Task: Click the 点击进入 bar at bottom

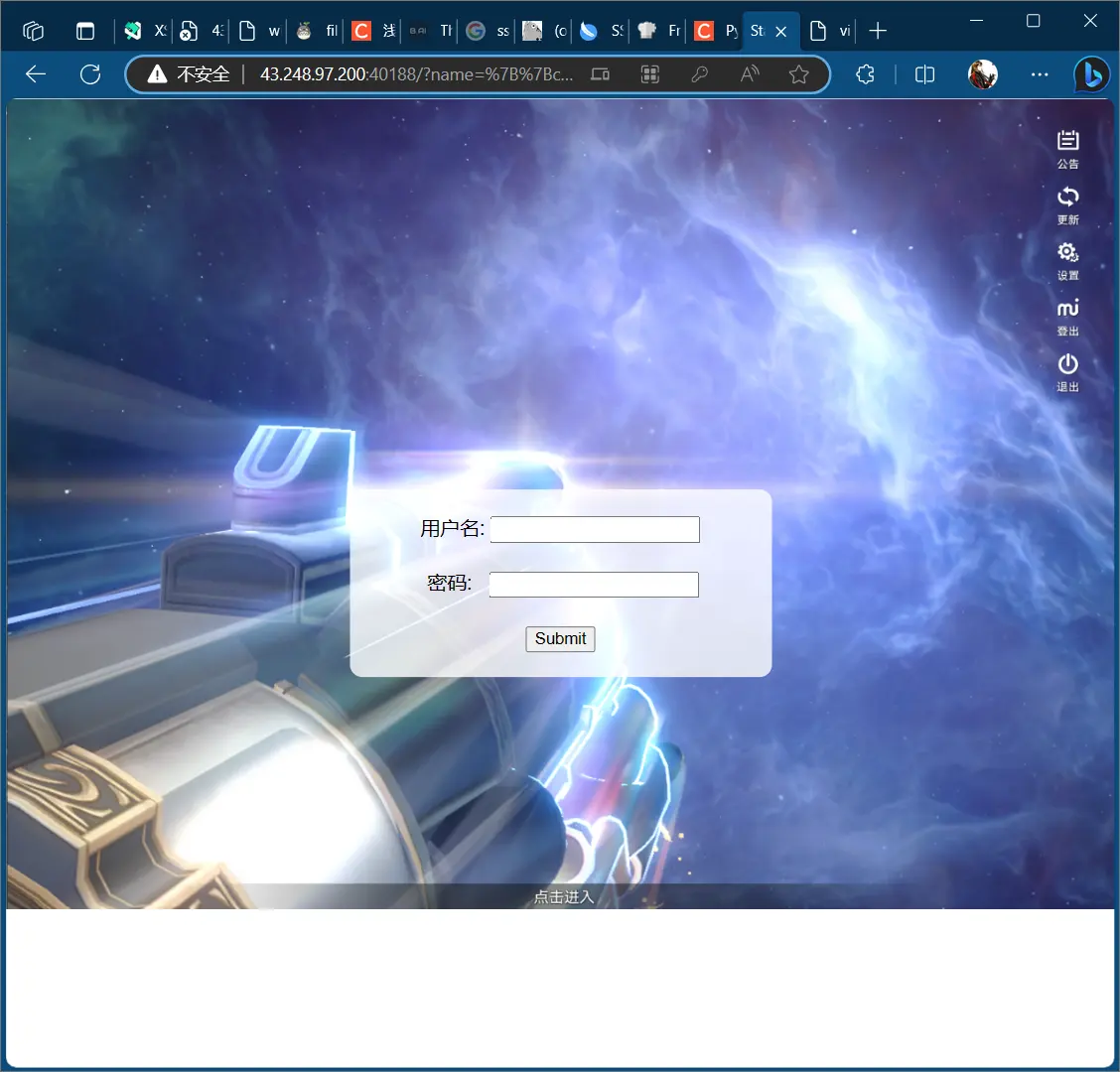Action: pyautogui.click(x=563, y=897)
